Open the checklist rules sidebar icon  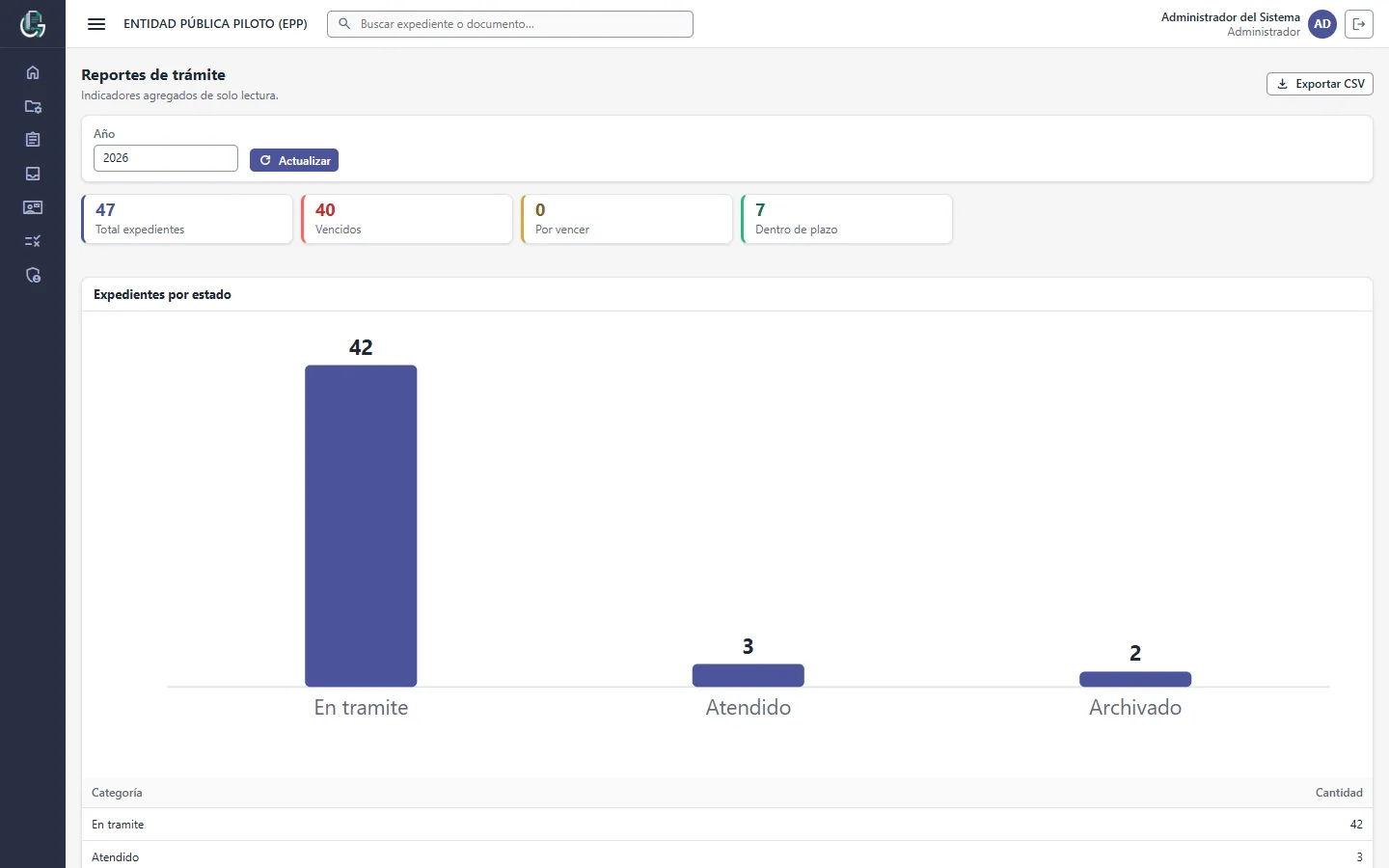33,241
